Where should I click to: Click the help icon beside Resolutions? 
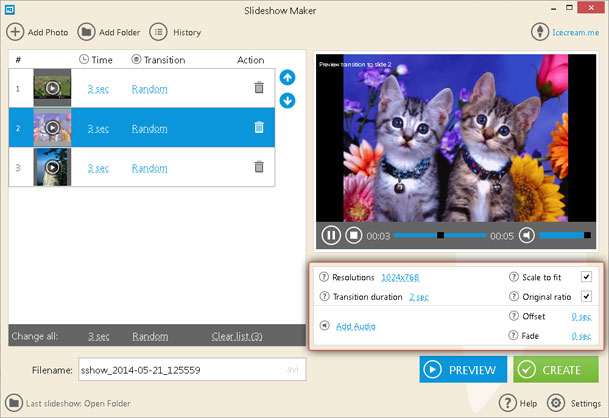(x=324, y=277)
